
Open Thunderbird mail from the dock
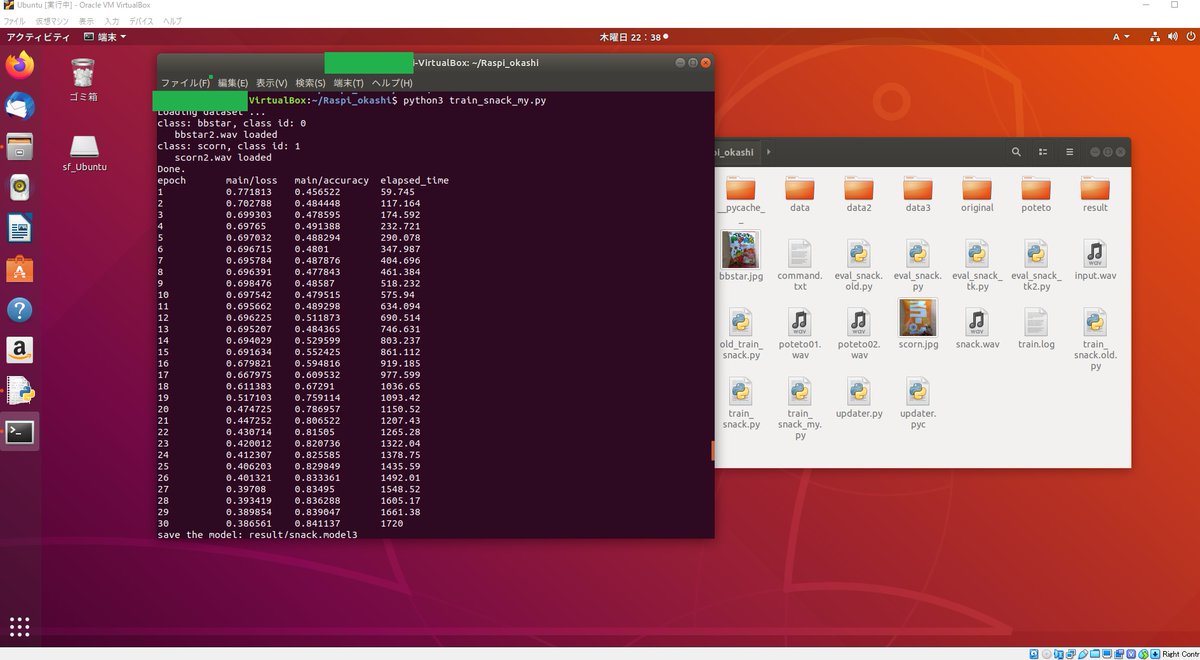pos(20,106)
